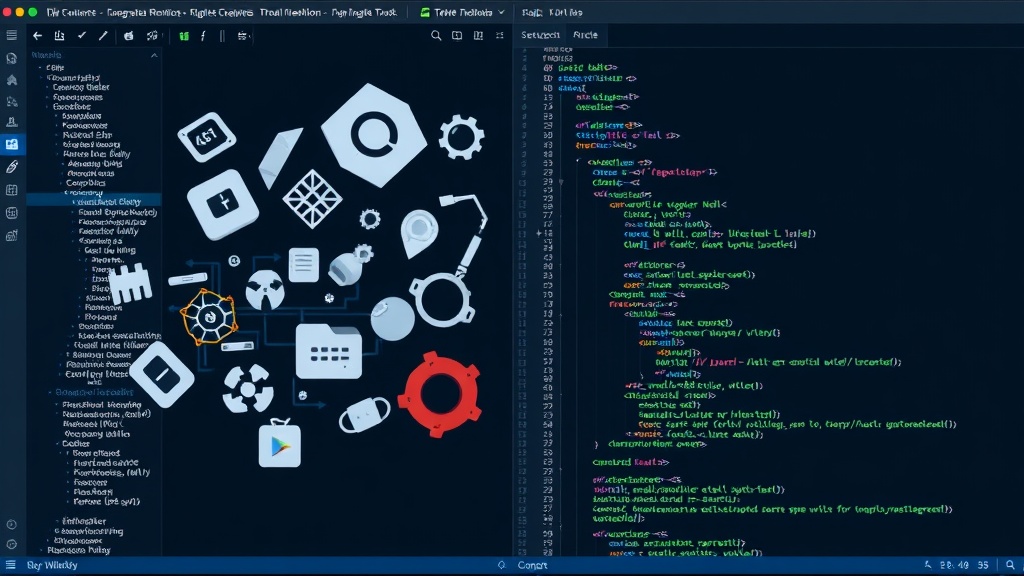The width and height of the screenshot is (1024, 576).
Task: Open the home icon in left sidebar
Action: [12, 80]
